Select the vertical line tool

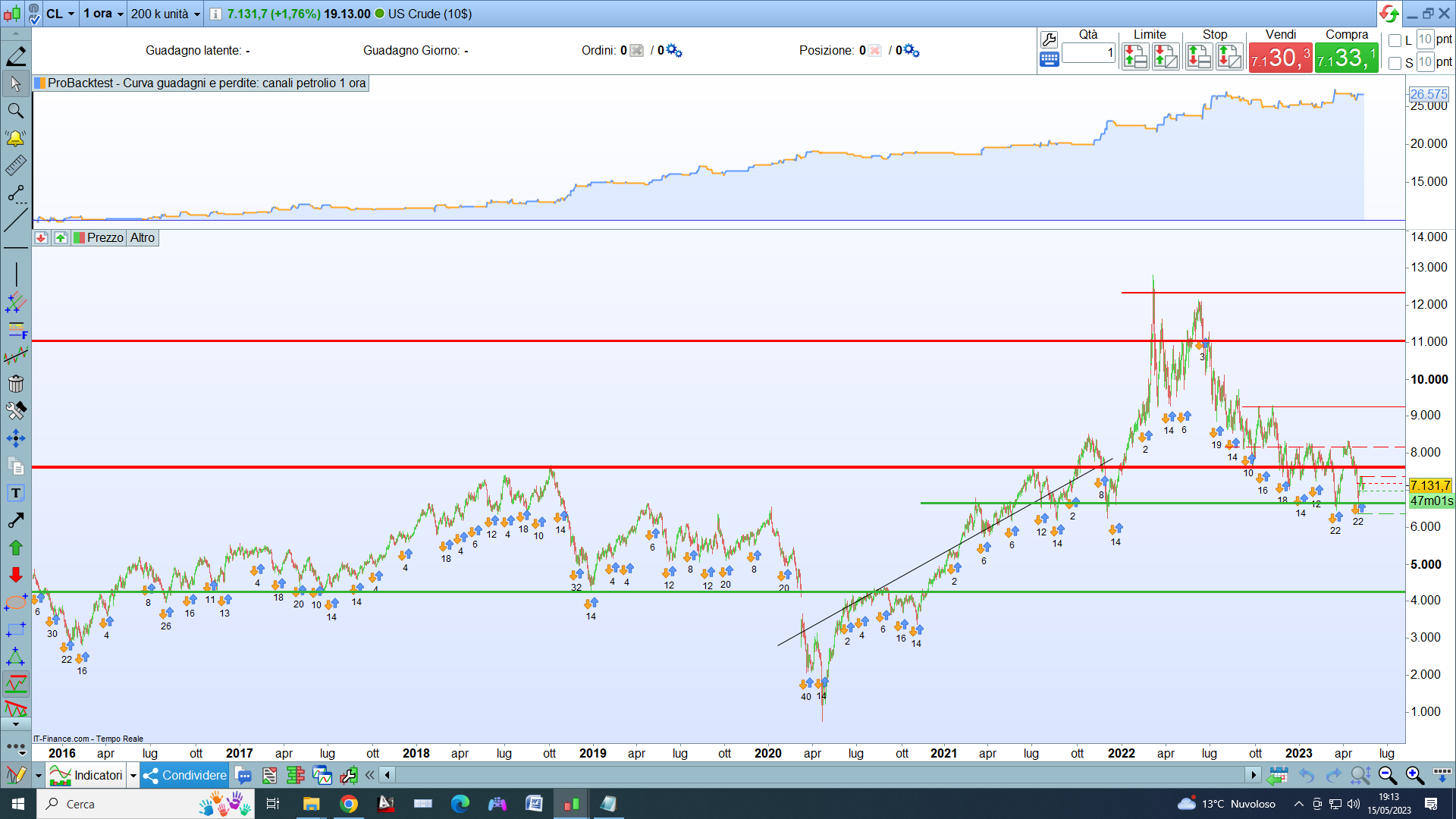point(16,275)
